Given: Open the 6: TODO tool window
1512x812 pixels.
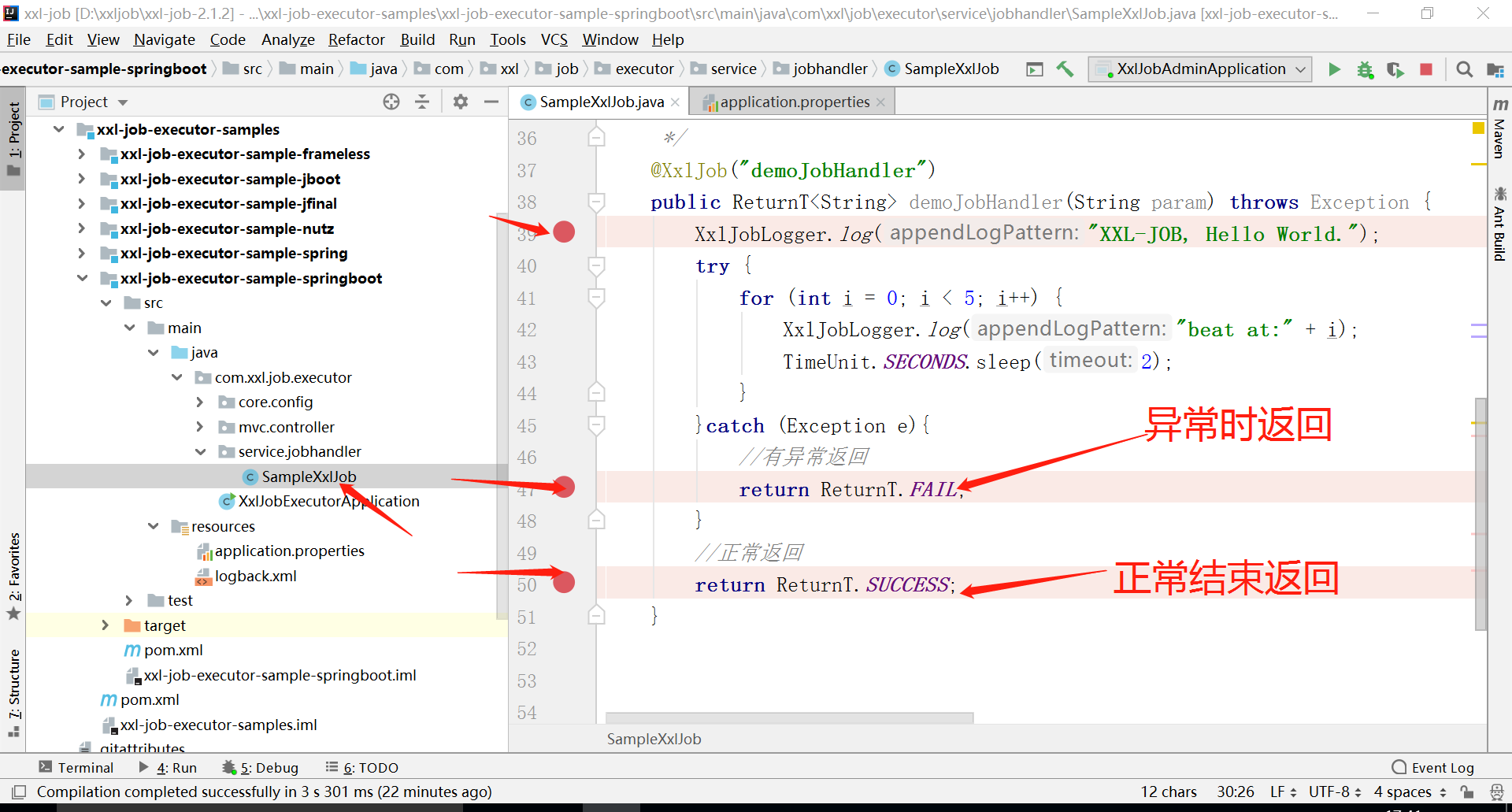Looking at the screenshot, I should (x=362, y=768).
